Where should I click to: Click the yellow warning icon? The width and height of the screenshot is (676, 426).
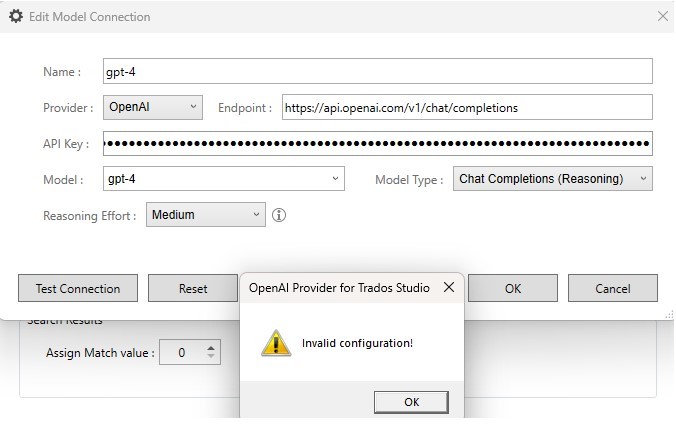coord(276,343)
